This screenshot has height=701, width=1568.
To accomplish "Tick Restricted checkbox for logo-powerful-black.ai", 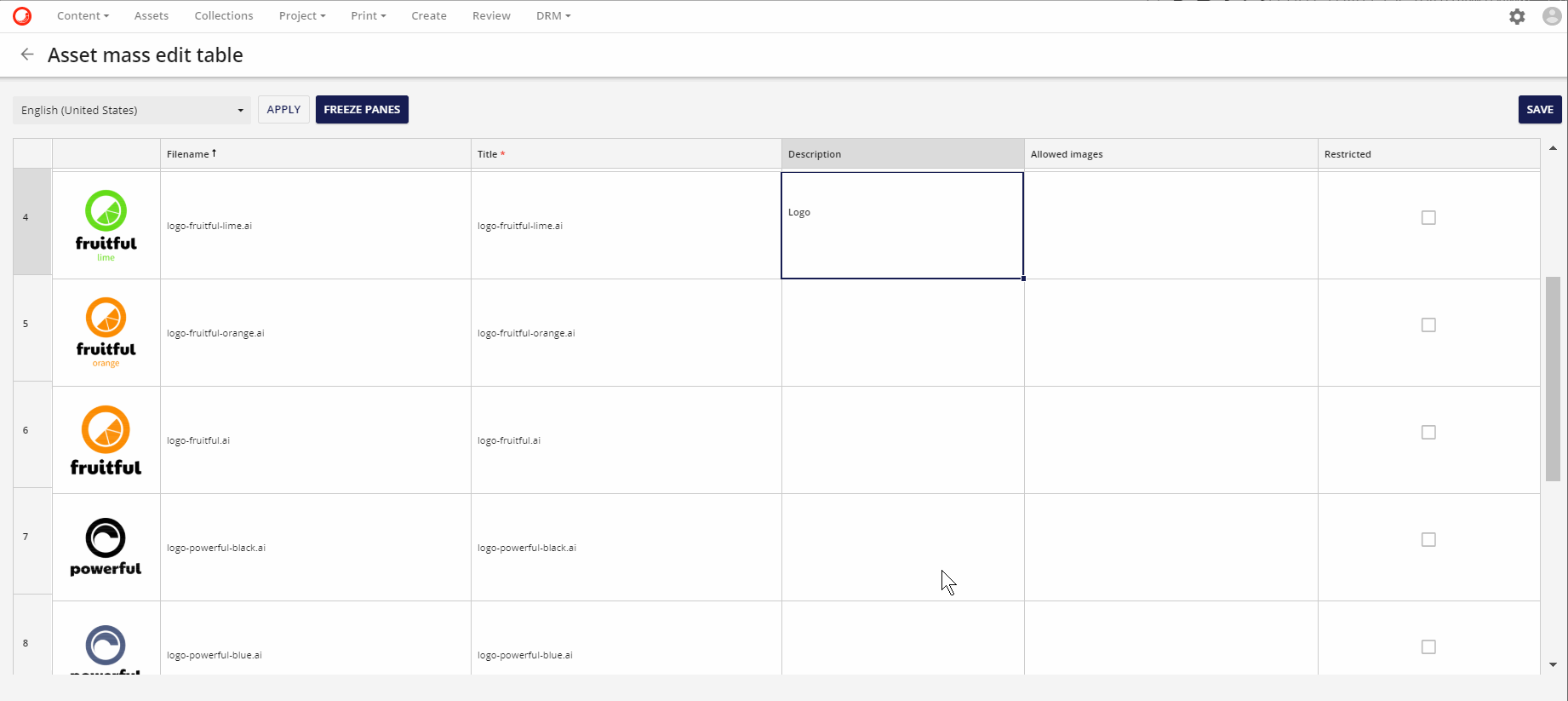I will pyautogui.click(x=1428, y=540).
